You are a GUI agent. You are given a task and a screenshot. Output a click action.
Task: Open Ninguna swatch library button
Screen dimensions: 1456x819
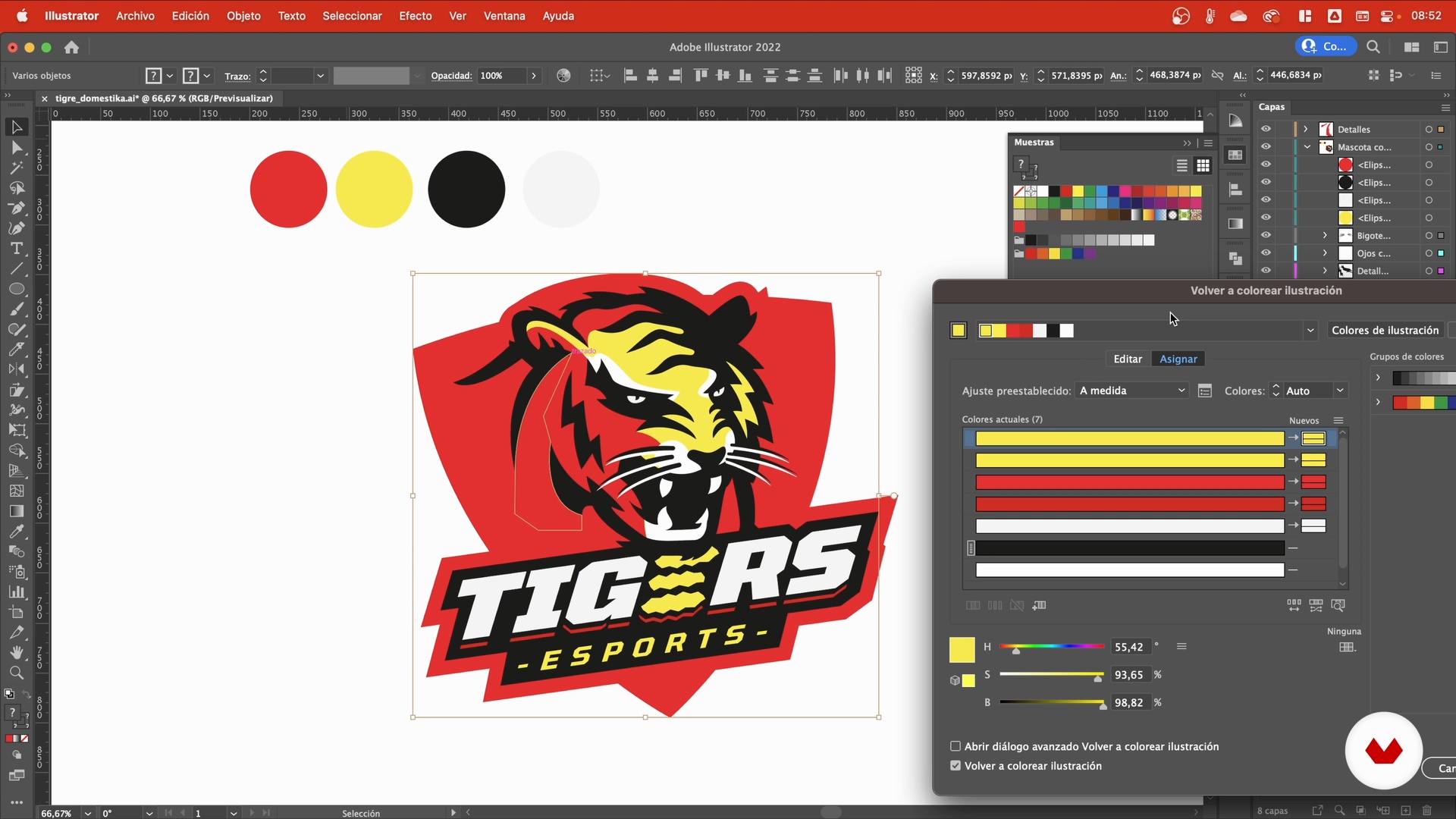[x=1347, y=648]
